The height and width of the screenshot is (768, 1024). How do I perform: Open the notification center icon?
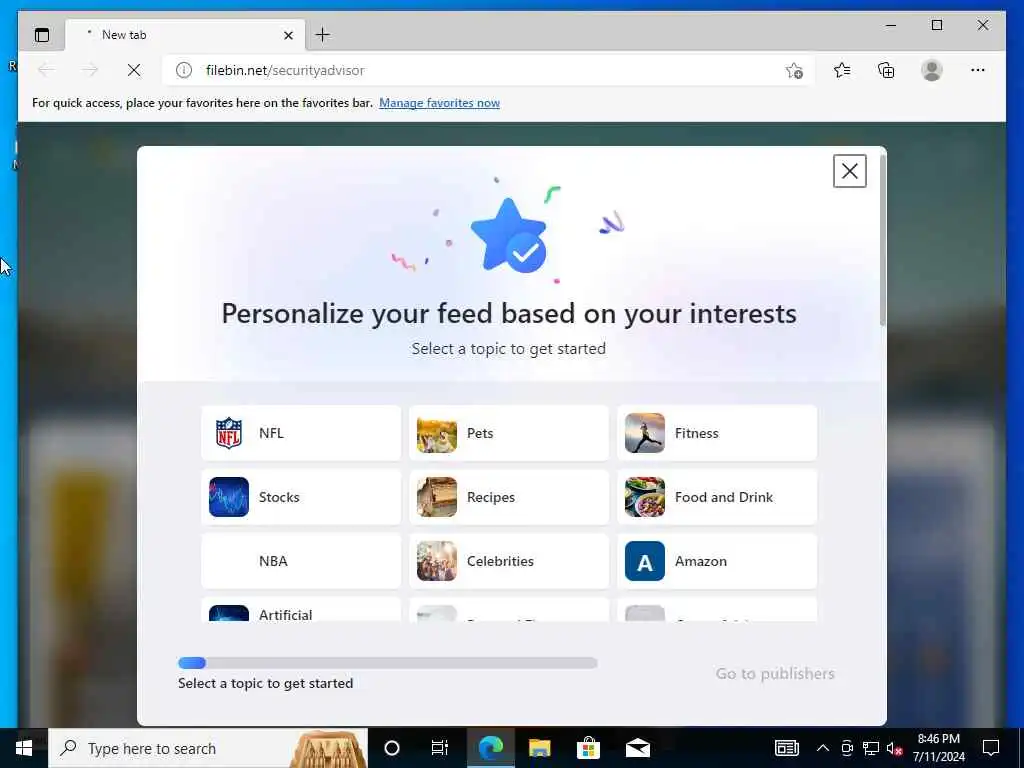pos(991,748)
